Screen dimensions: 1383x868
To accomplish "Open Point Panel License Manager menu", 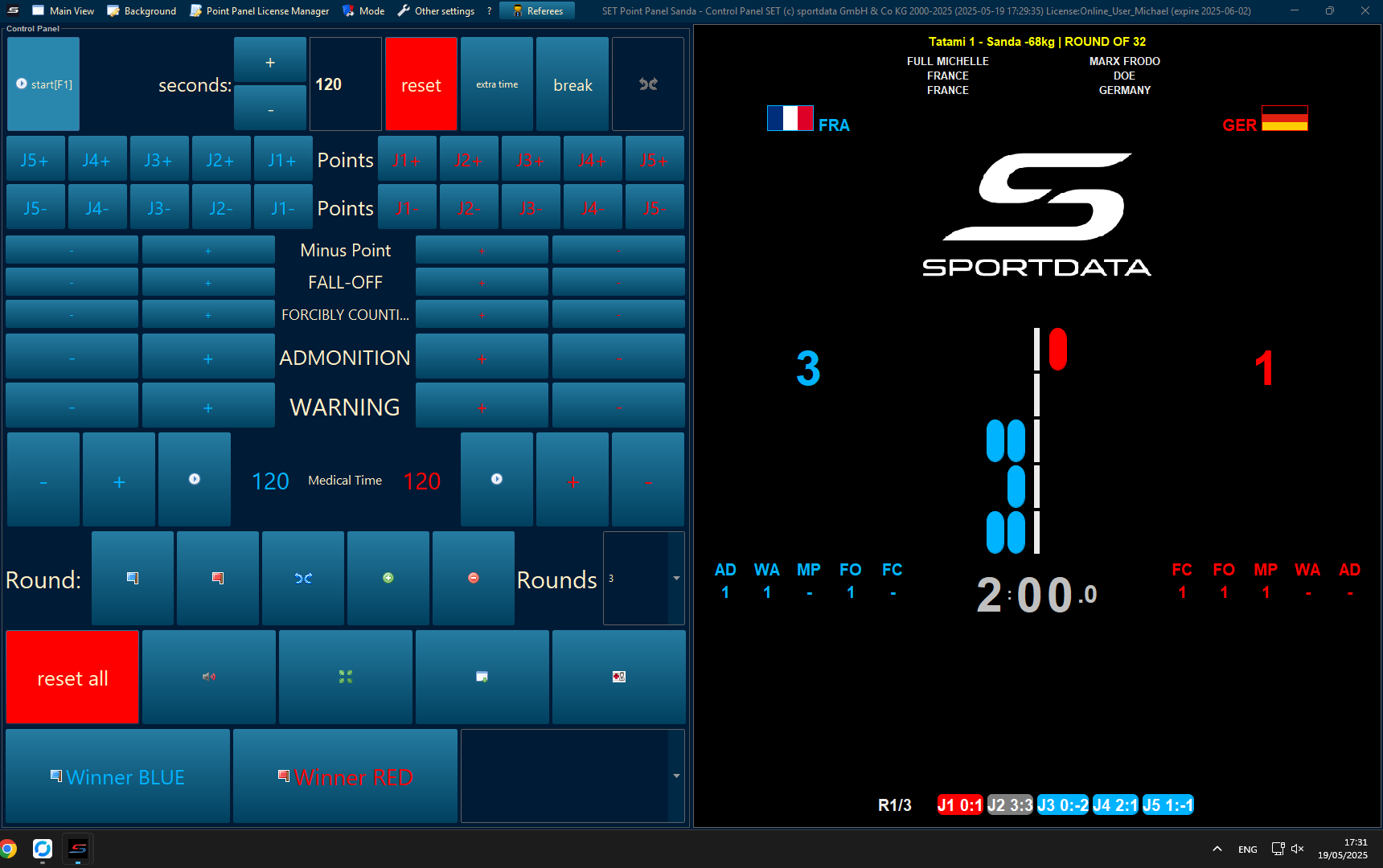I will [259, 10].
